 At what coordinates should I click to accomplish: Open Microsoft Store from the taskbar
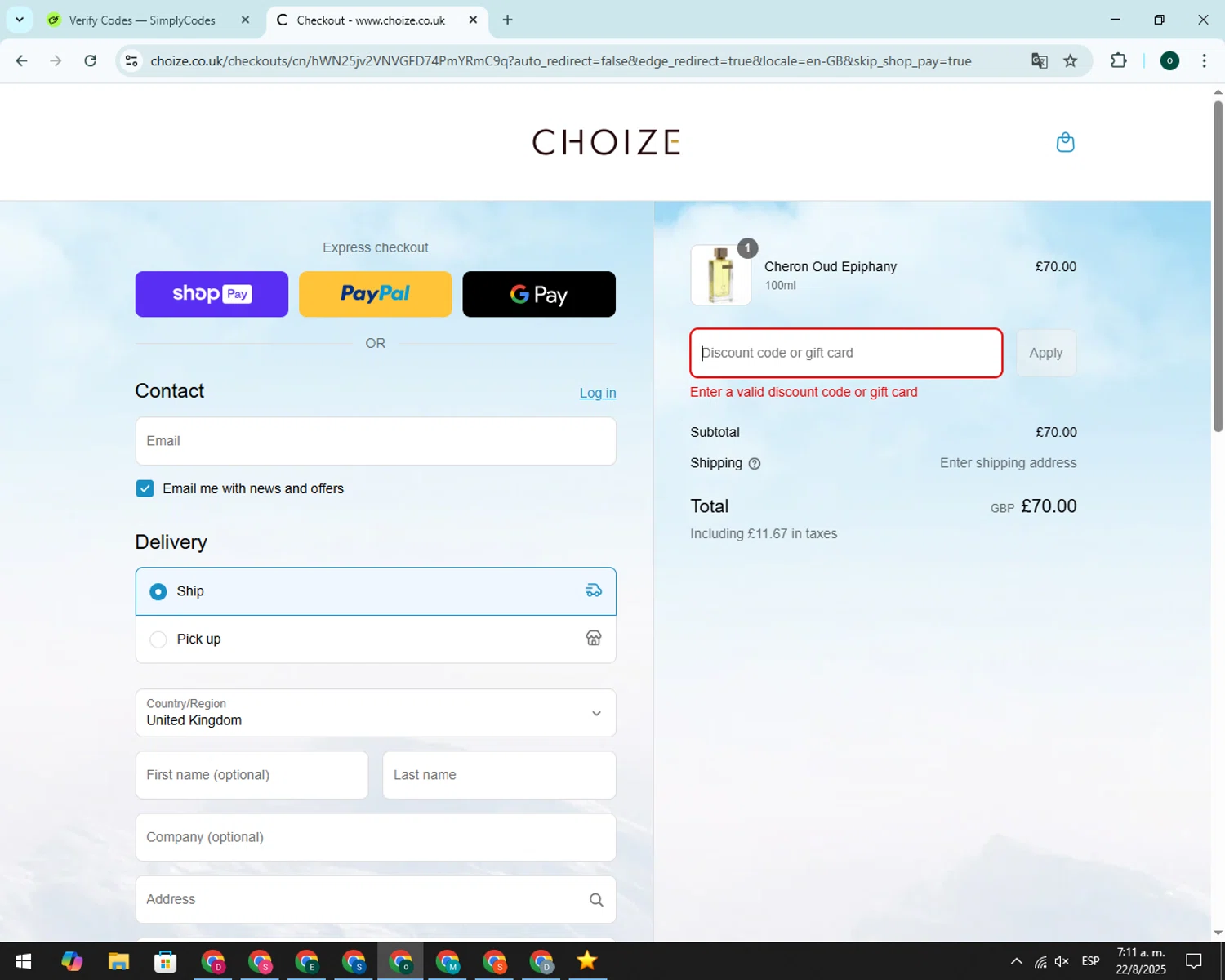tap(166, 961)
